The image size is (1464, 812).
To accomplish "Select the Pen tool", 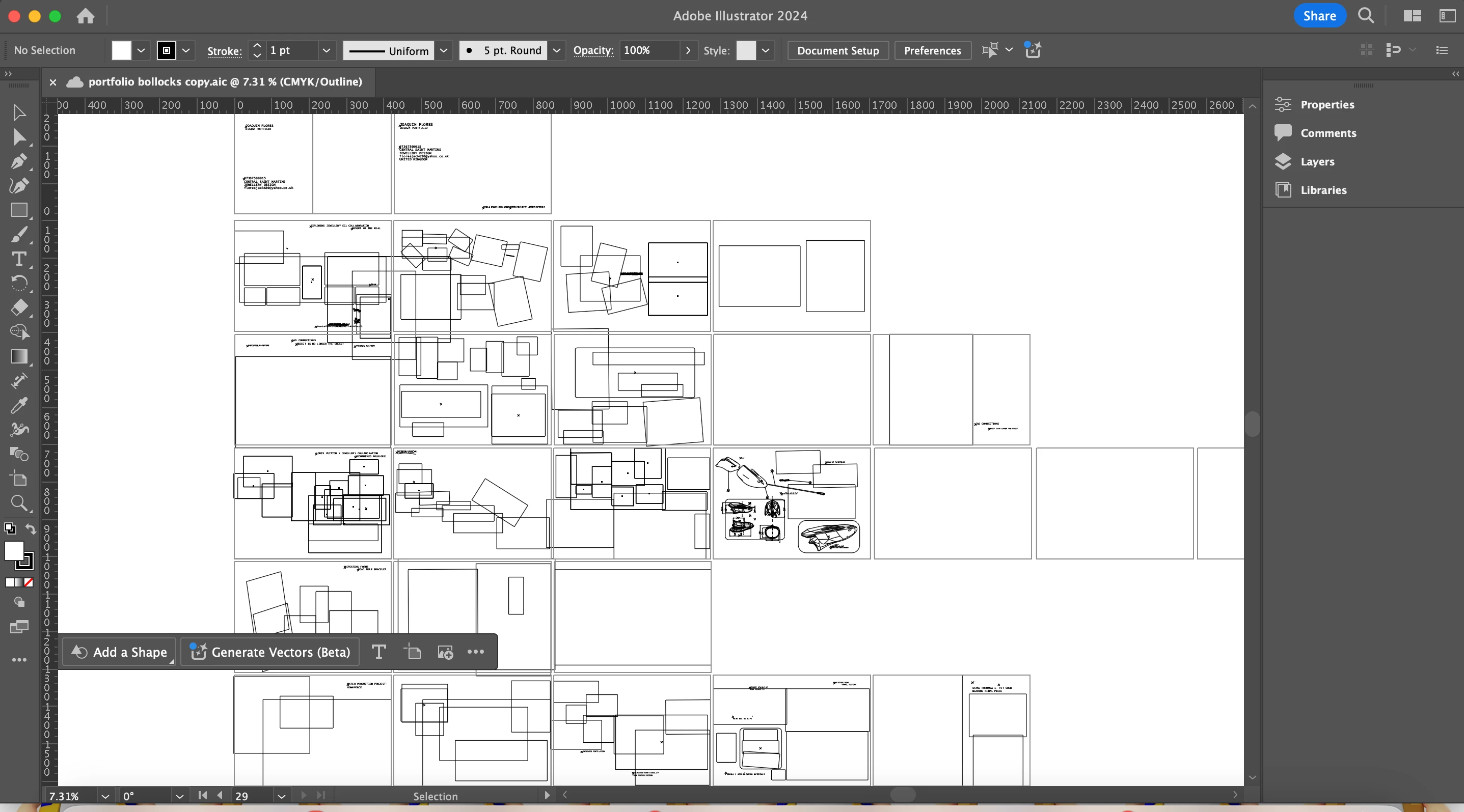I will [19, 161].
